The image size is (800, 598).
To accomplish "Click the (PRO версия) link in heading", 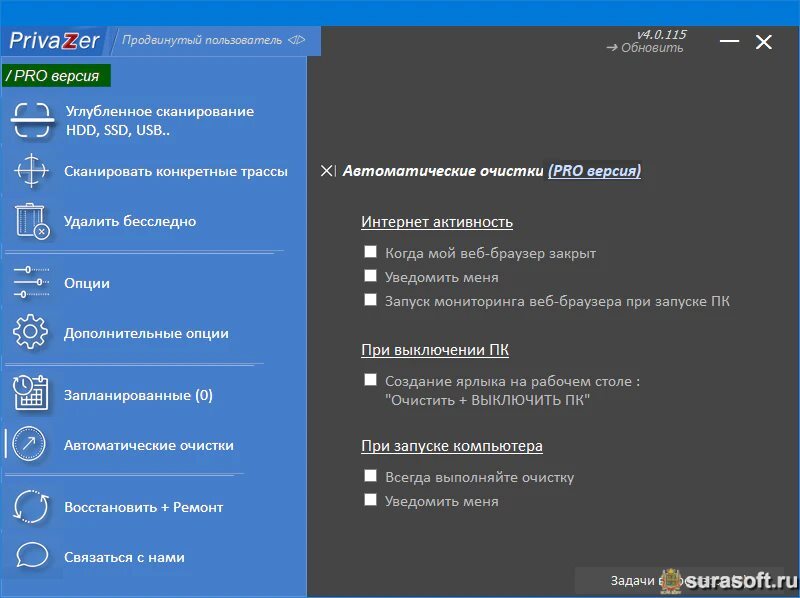I will [x=594, y=170].
